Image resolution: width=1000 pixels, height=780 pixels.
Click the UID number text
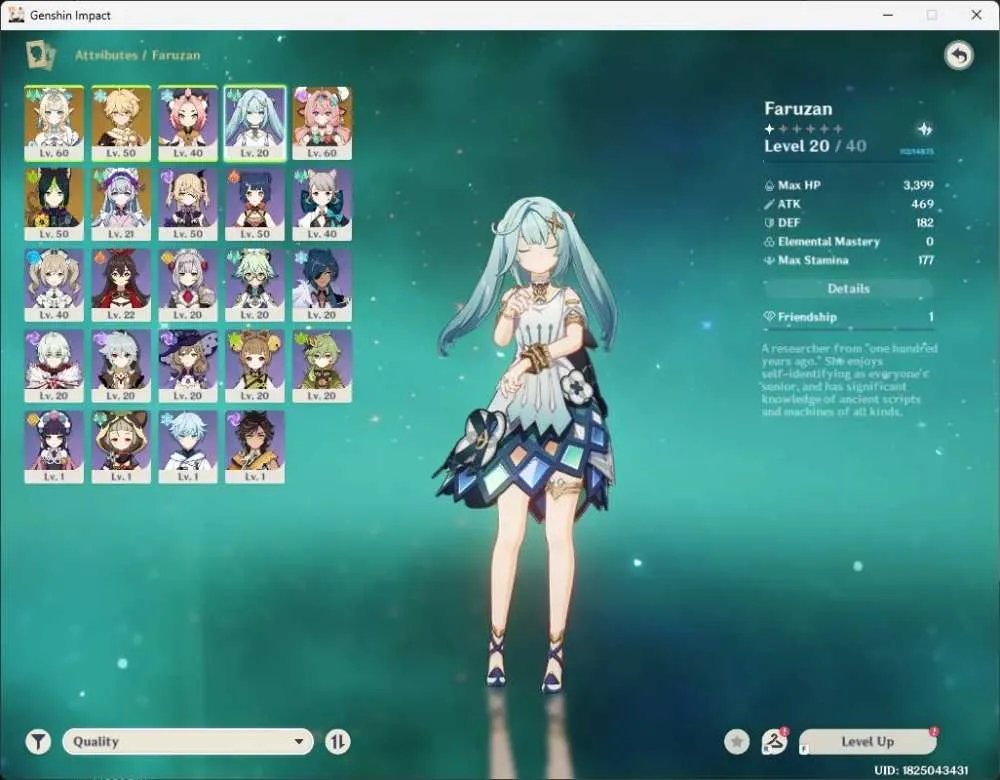pyautogui.click(x=921, y=770)
